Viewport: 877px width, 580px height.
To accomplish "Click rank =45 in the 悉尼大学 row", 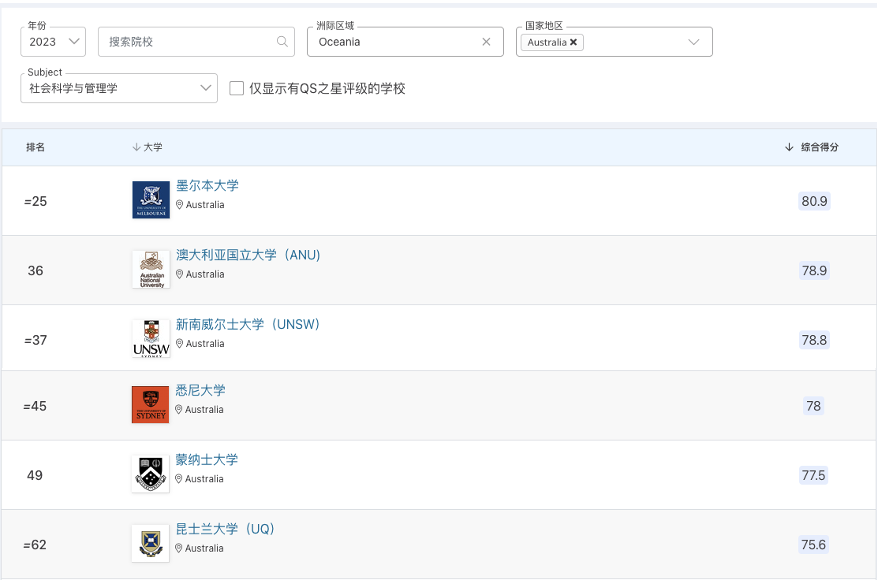I will [35, 406].
